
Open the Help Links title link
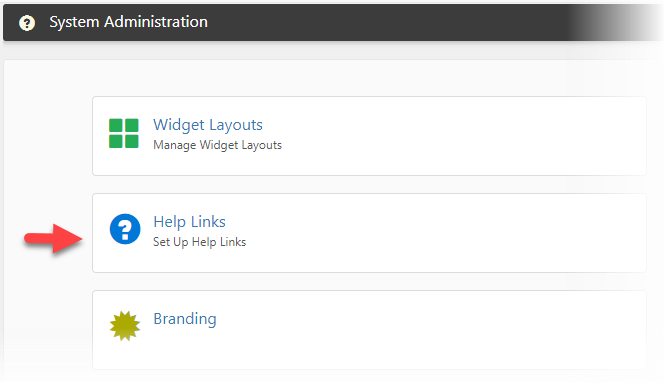[189, 222]
